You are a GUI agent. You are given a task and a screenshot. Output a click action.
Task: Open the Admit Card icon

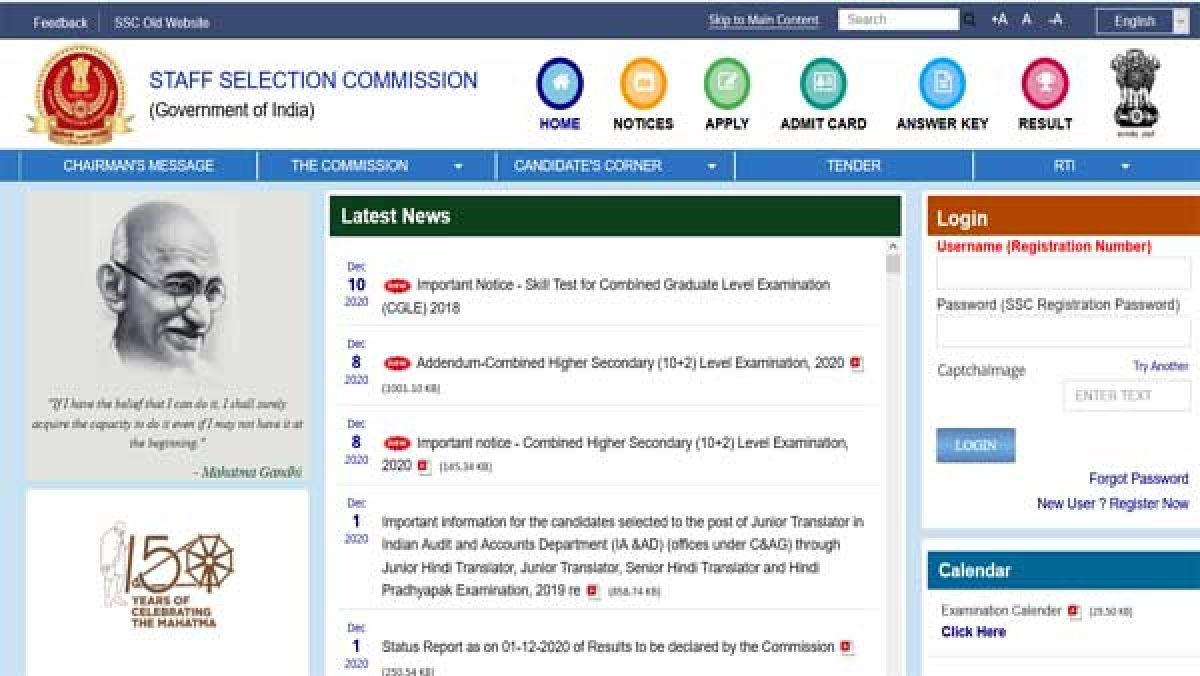tap(823, 84)
